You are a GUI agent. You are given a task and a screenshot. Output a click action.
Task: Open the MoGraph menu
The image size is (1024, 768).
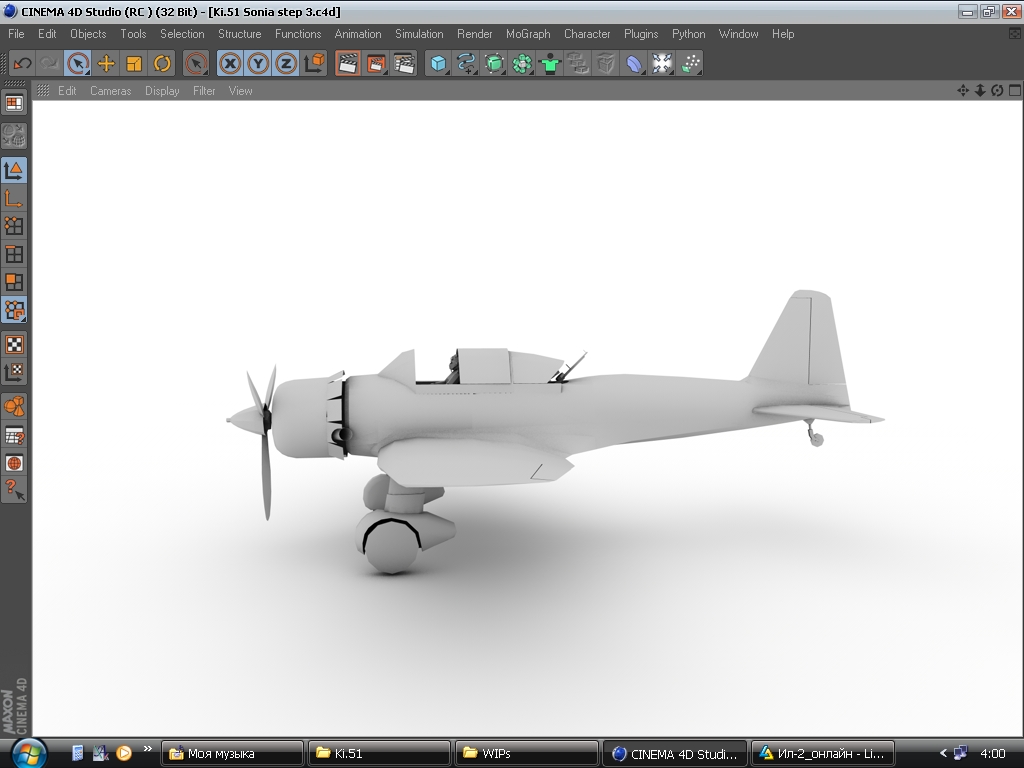528,34
